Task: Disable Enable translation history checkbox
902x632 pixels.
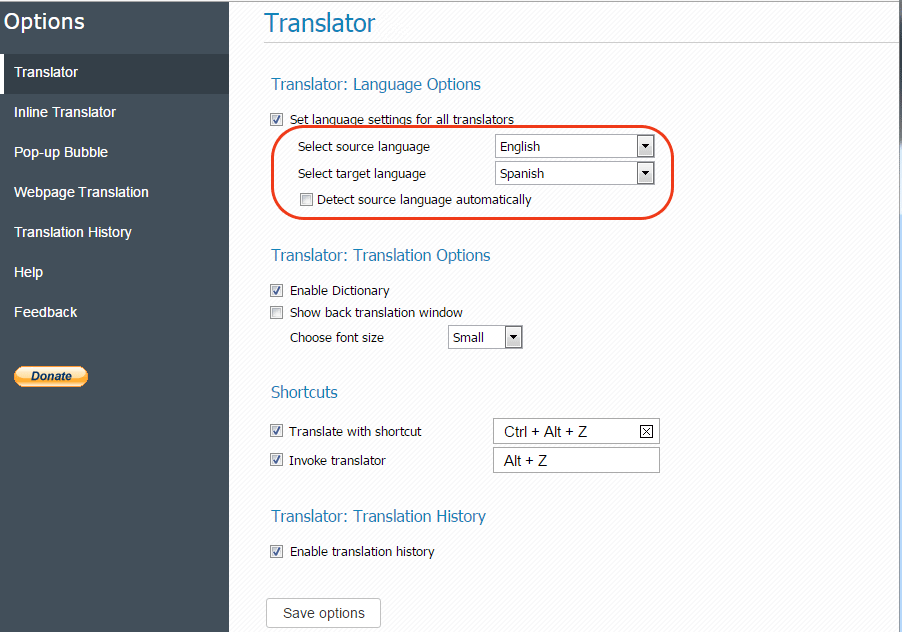Action: click(x=276, y=551)
